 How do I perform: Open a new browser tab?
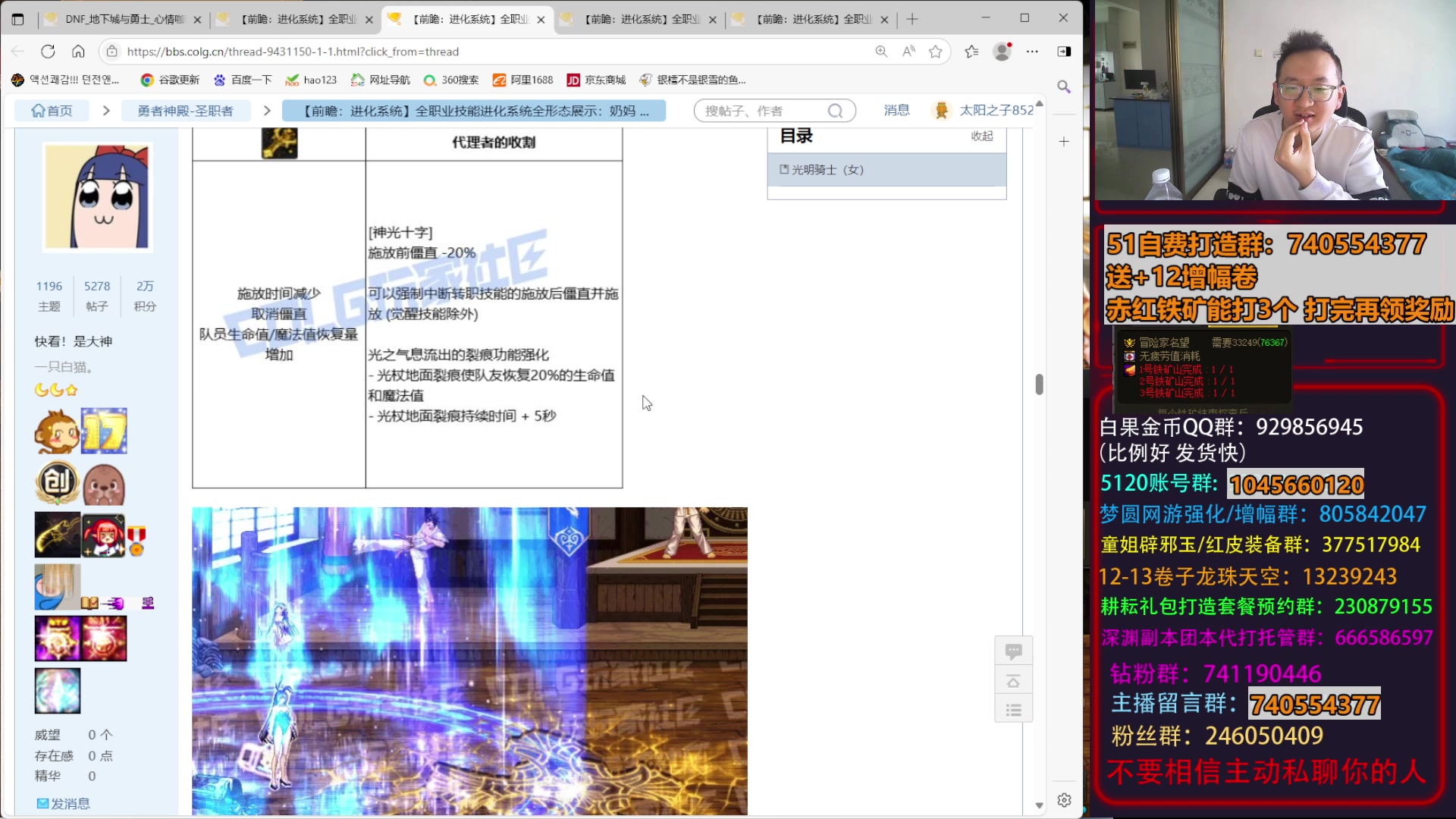point(912,19)
